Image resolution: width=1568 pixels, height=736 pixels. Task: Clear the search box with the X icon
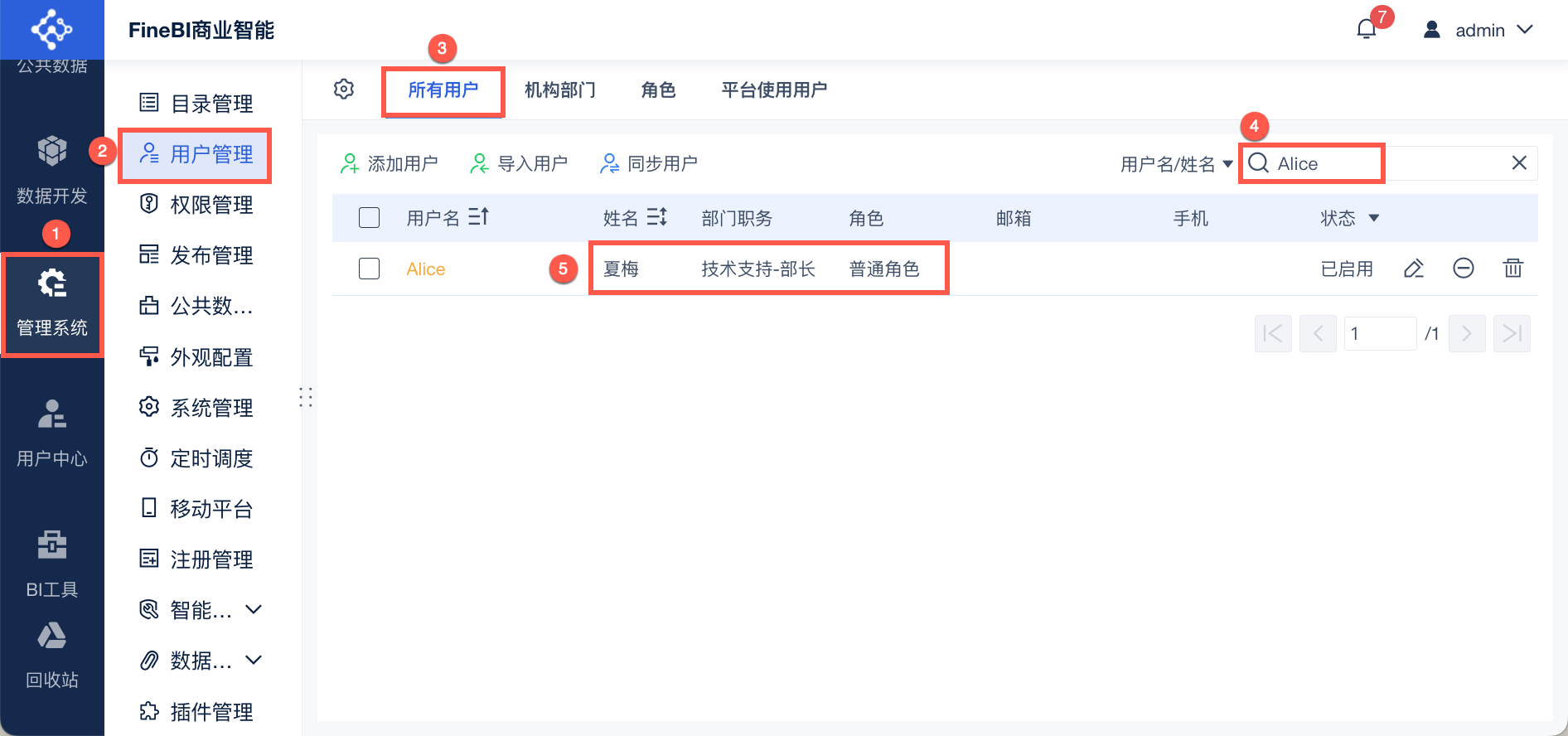1519,163
